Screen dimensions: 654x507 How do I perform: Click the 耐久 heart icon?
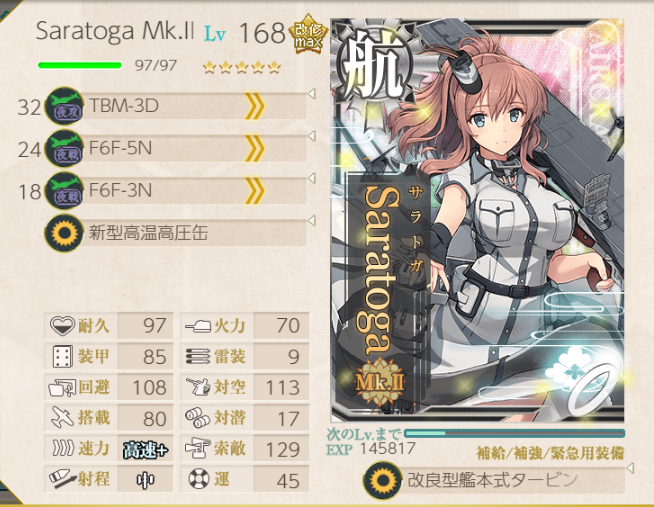point(62,325)
